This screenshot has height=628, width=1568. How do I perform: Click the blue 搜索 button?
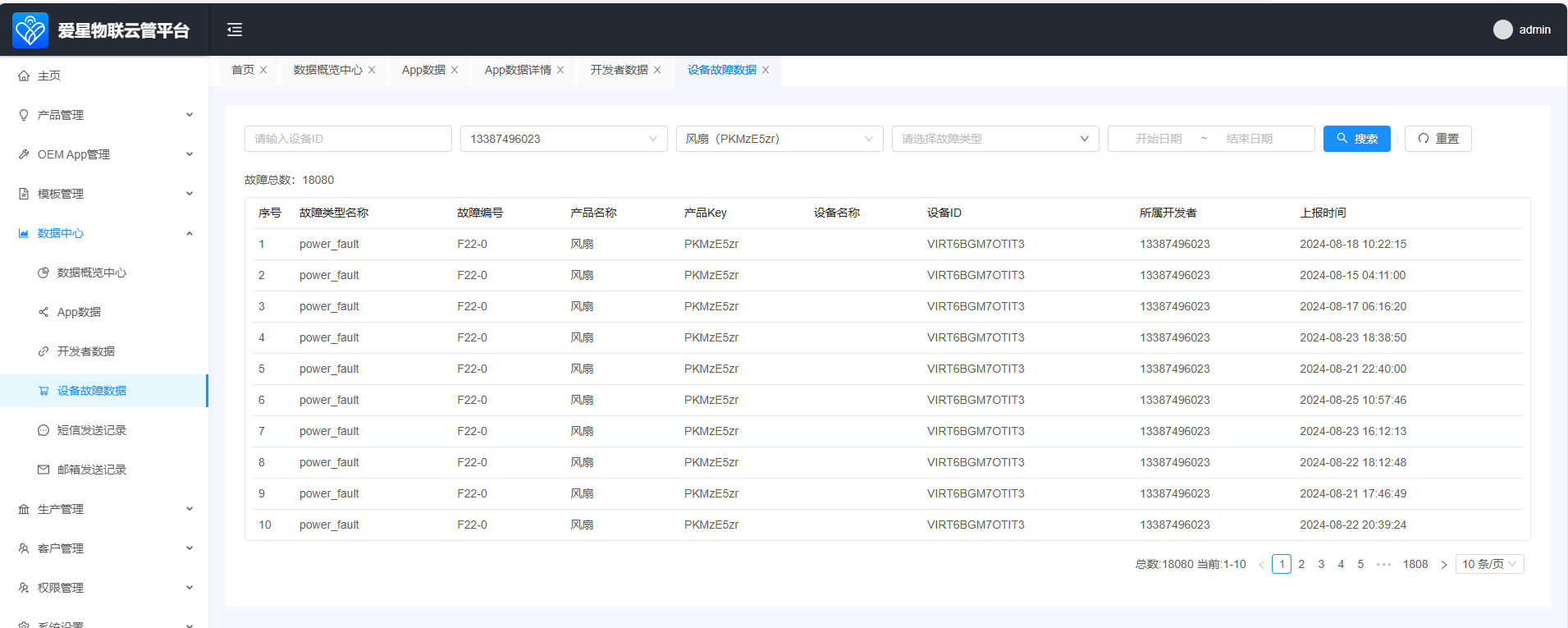tap(1357, 139)
